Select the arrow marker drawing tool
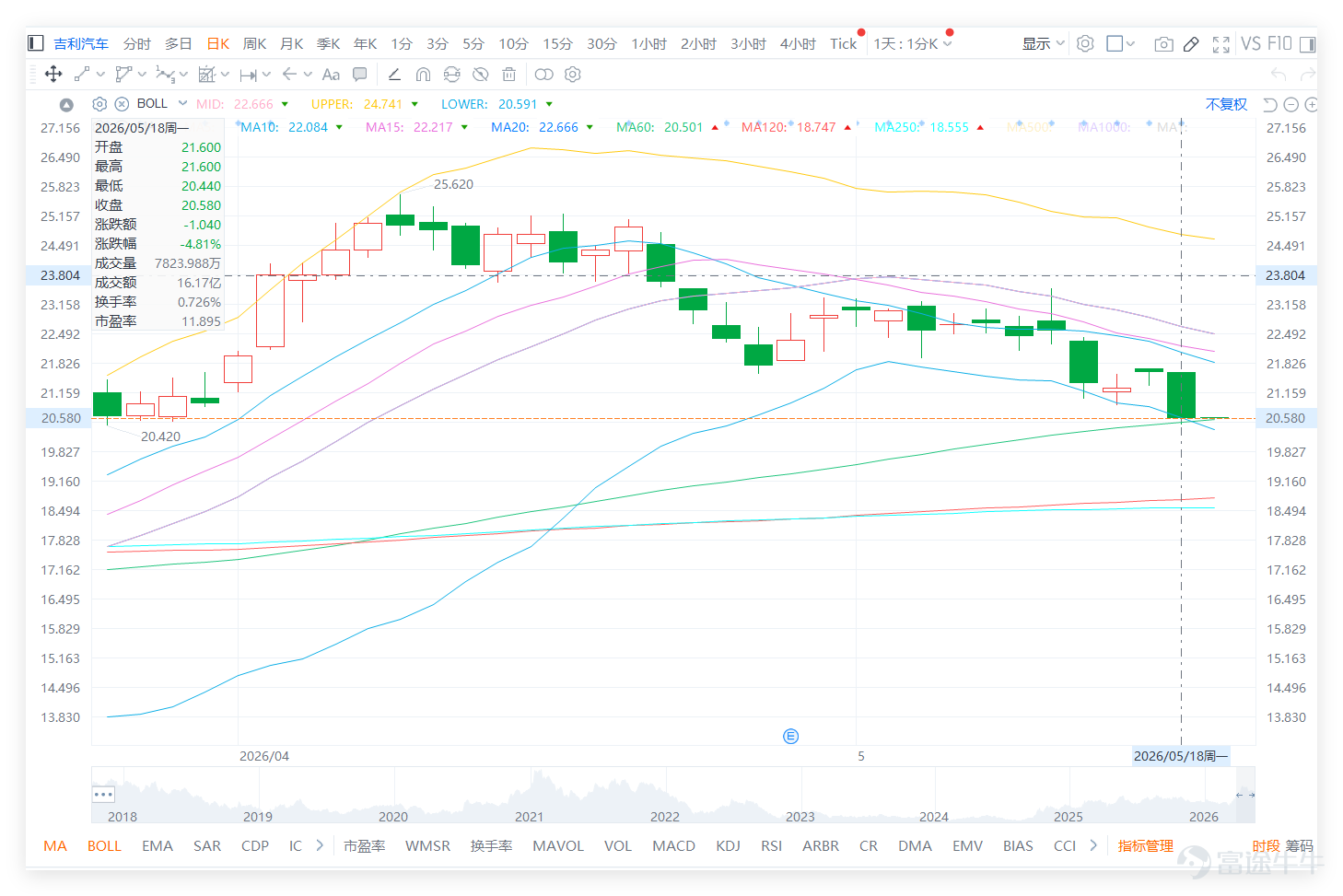 [289, 75]
